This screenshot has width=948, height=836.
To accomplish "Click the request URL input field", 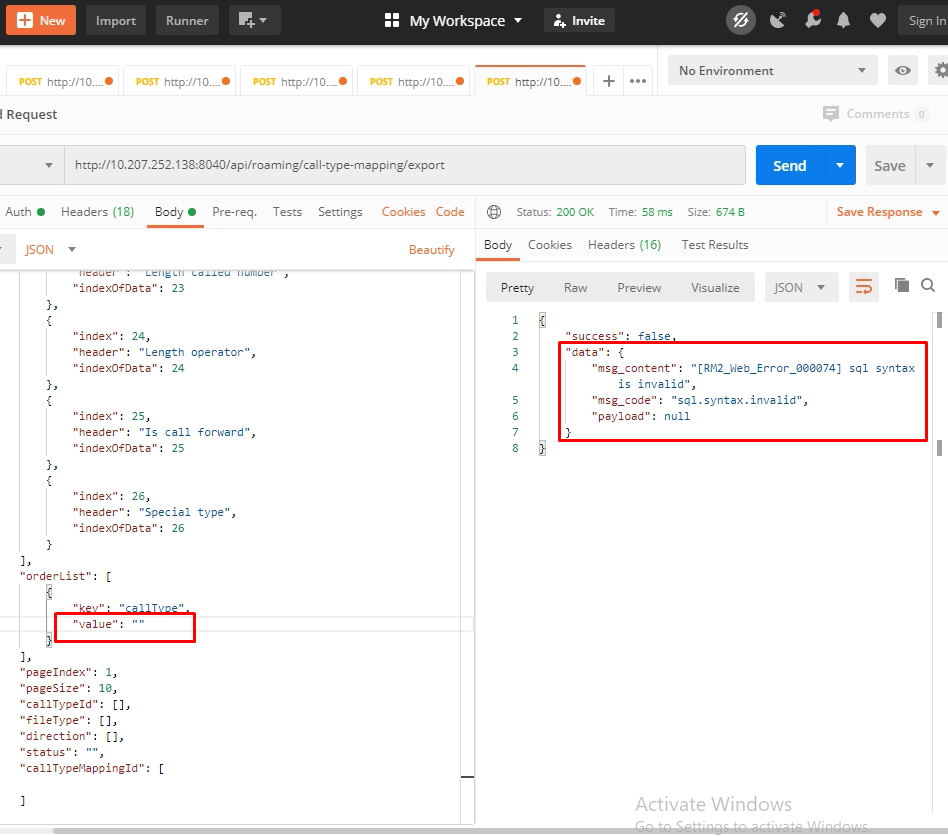I will 404,165.
